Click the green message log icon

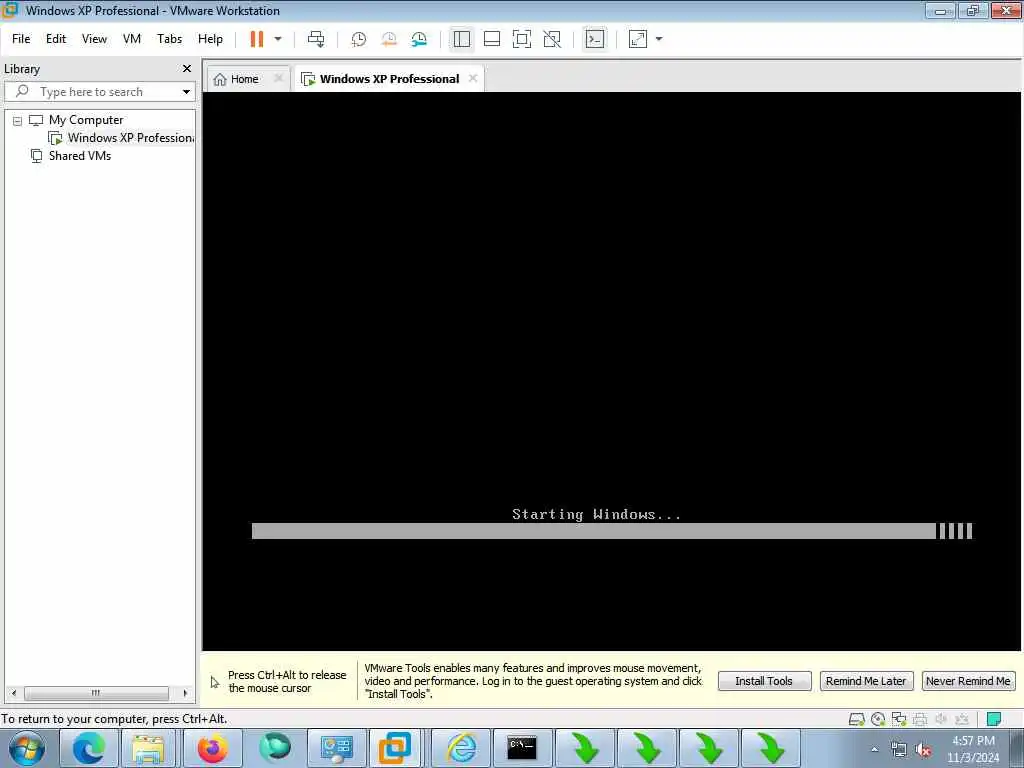(x=994, y=719)
